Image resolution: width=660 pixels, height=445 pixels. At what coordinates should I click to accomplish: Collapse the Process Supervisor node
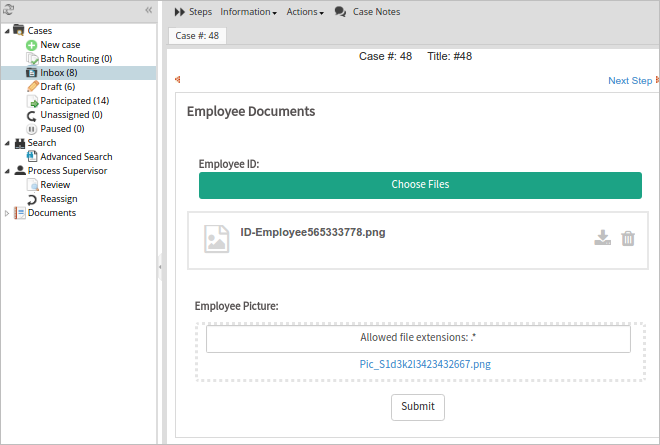pos(7,171)
